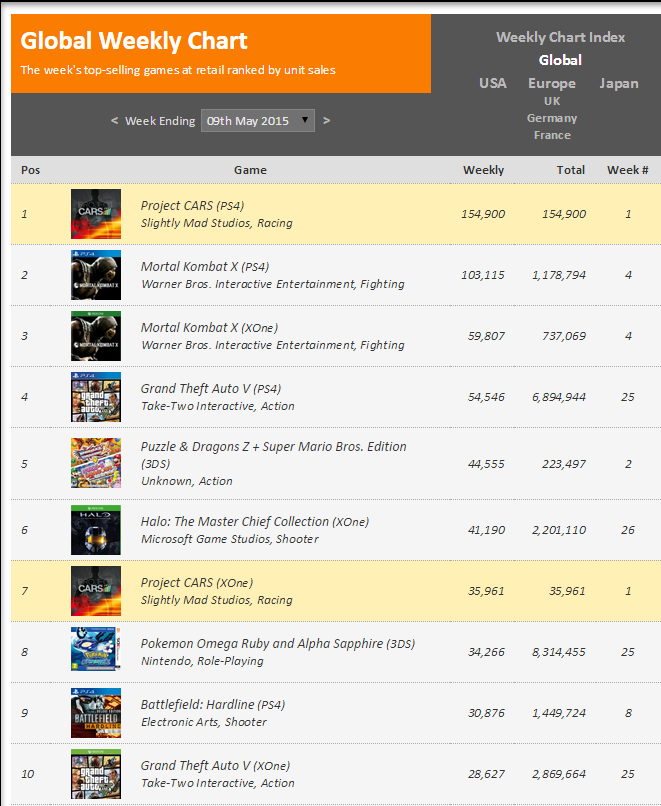
Task: Click the Weekly Chart Index heading
Action: click(x=560, y=38)
